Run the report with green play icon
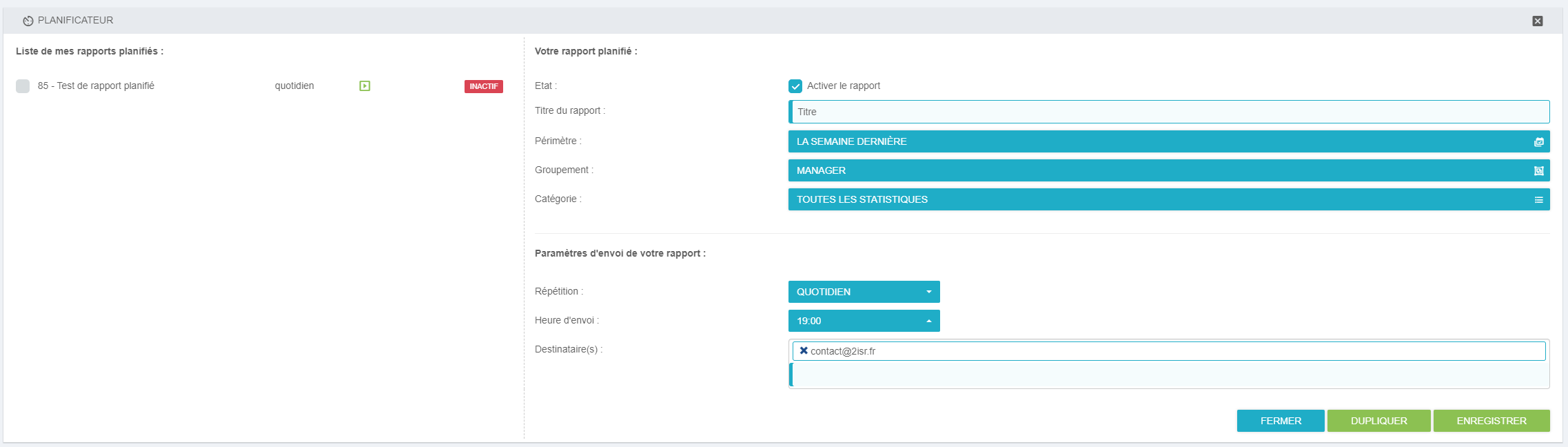Viewport: 1568px width, 447px height. point(365,86)
